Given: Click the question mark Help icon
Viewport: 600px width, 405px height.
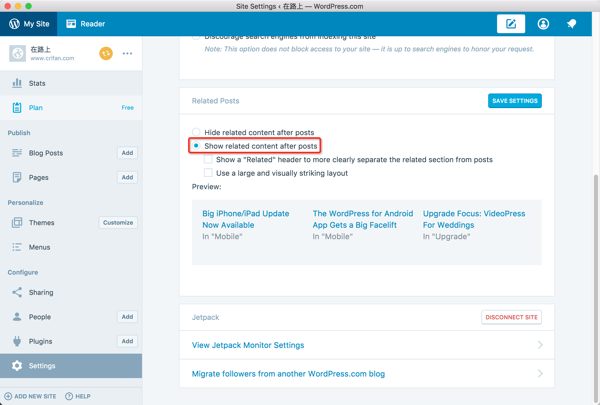Looking at the screenshot, I should coord(69,396).
